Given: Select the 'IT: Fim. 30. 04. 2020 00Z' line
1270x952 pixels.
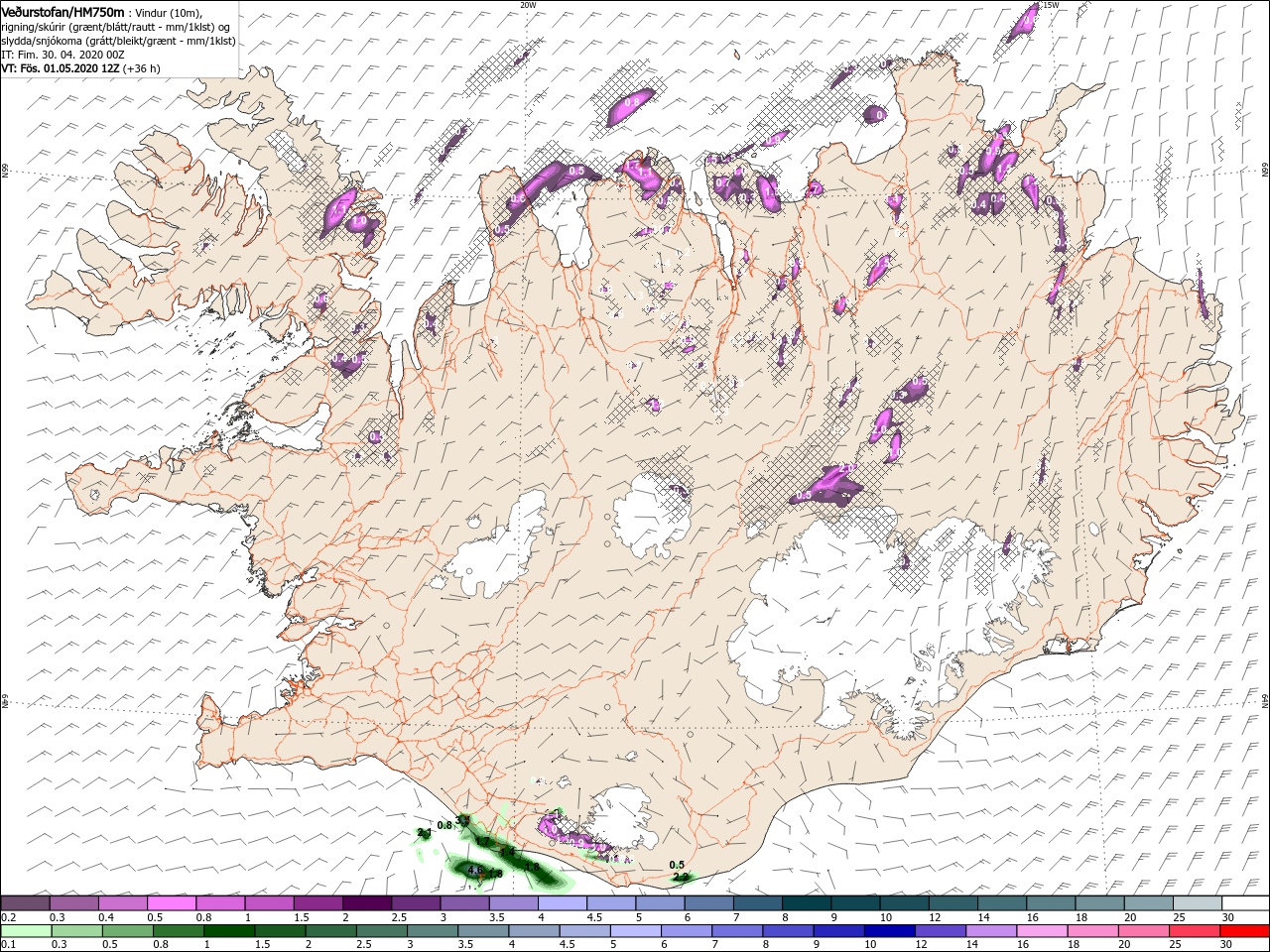Looking at the screenshot, I should click(63, 55).
